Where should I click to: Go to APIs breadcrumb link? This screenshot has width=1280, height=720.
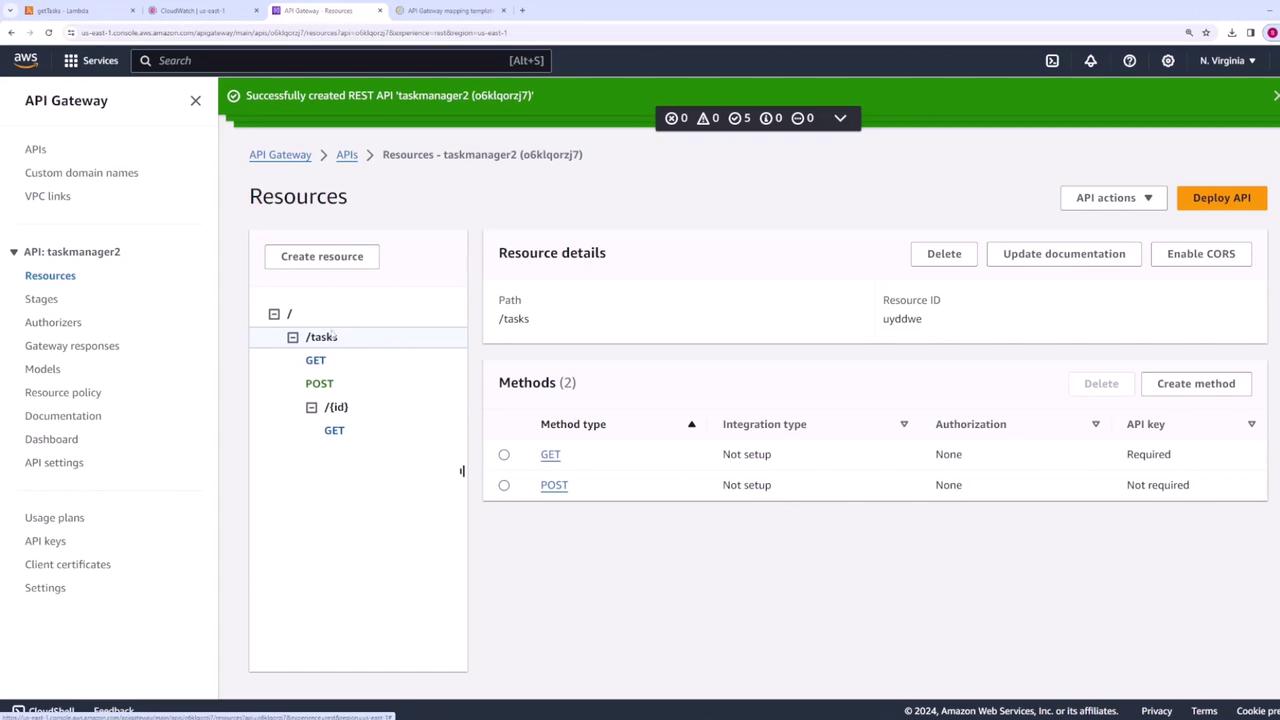(347, 155)
